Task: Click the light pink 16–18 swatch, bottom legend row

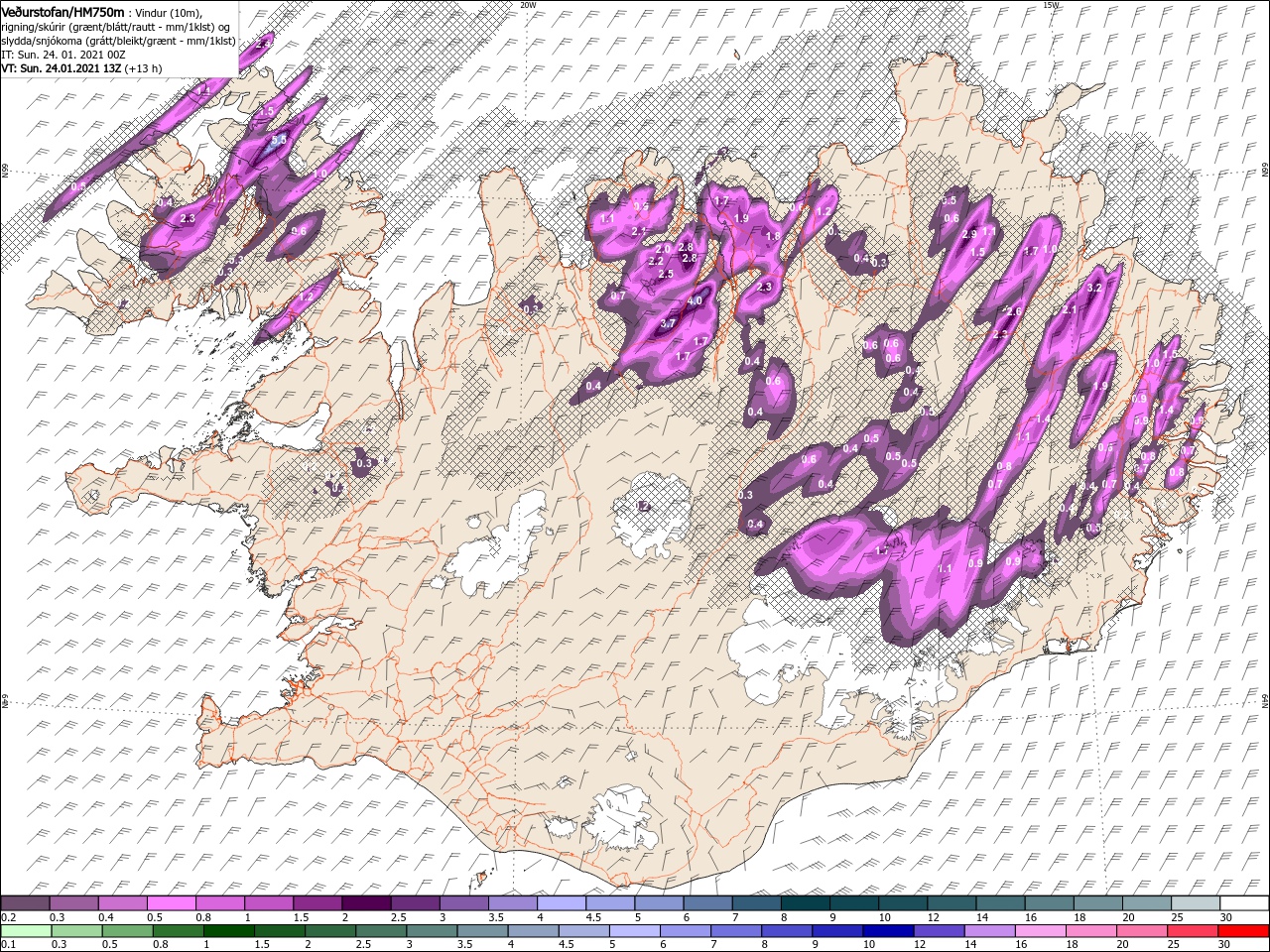Action: click(x=1041, y=931)
